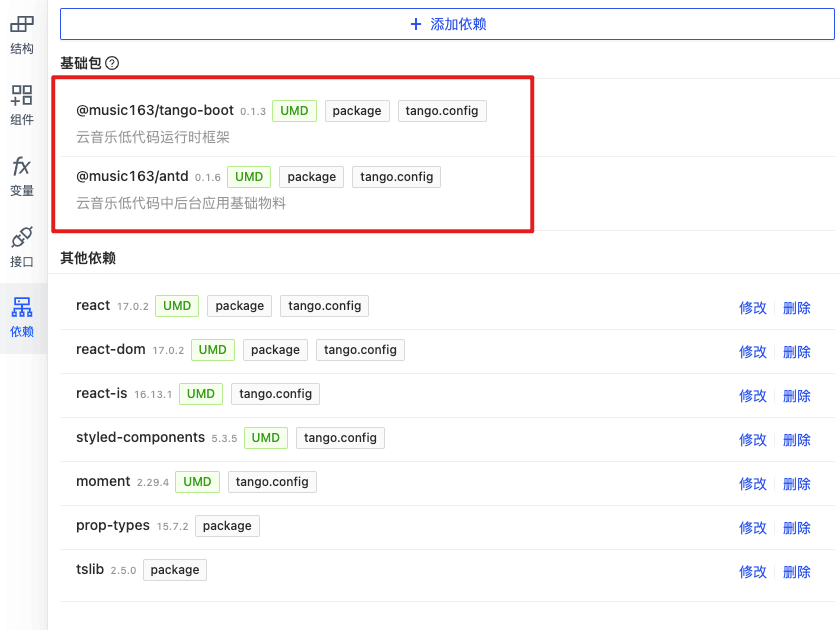Click 删除 for moment
The image size is (840, 630).
click(797, 484)
